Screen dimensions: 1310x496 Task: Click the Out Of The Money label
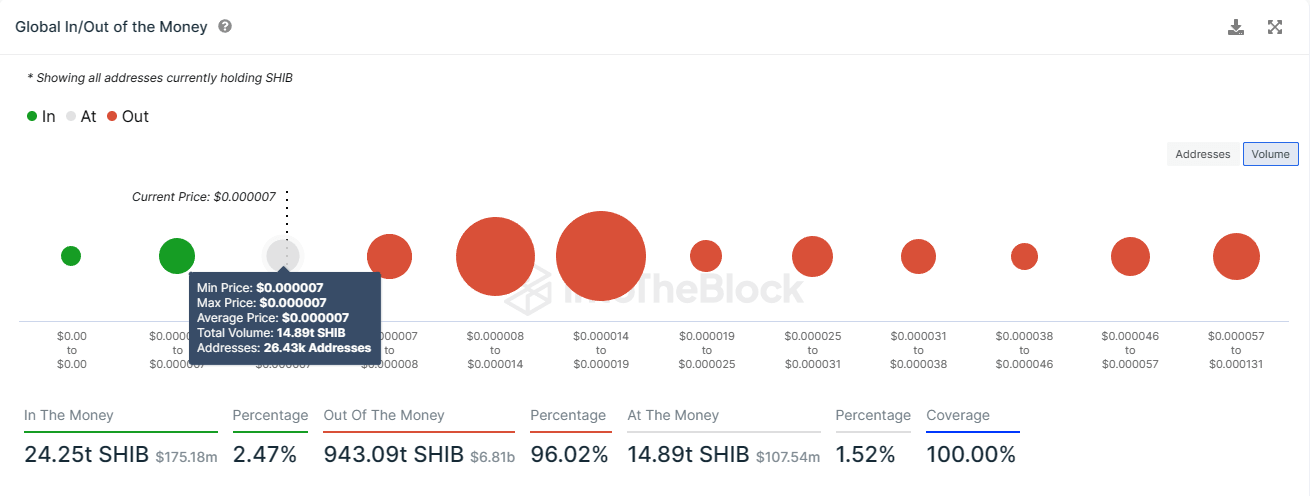pos(384,415)
